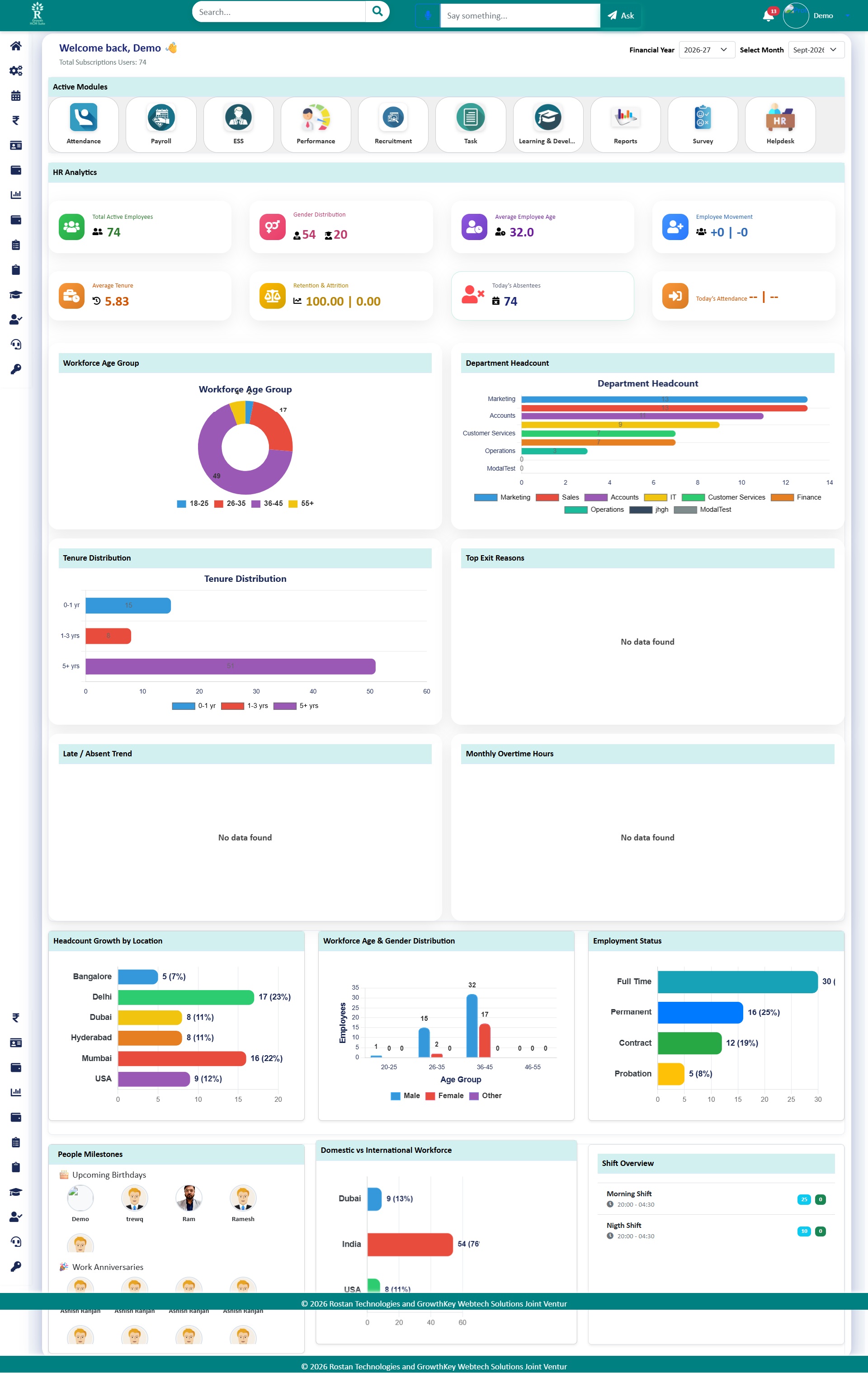Focus the Search input field

pos(279,11)
